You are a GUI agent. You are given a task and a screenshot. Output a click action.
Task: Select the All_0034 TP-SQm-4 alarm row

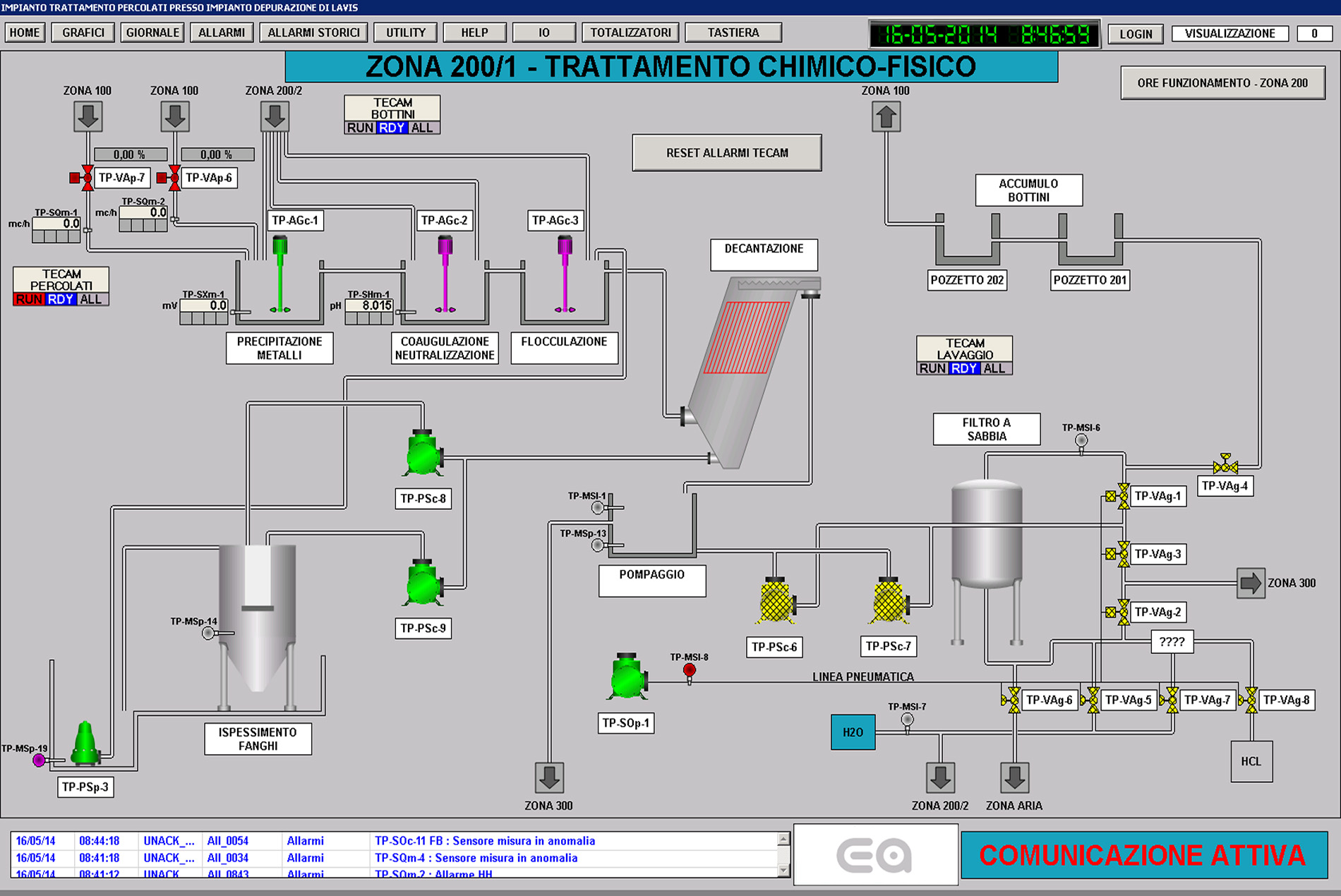(395, 858)
